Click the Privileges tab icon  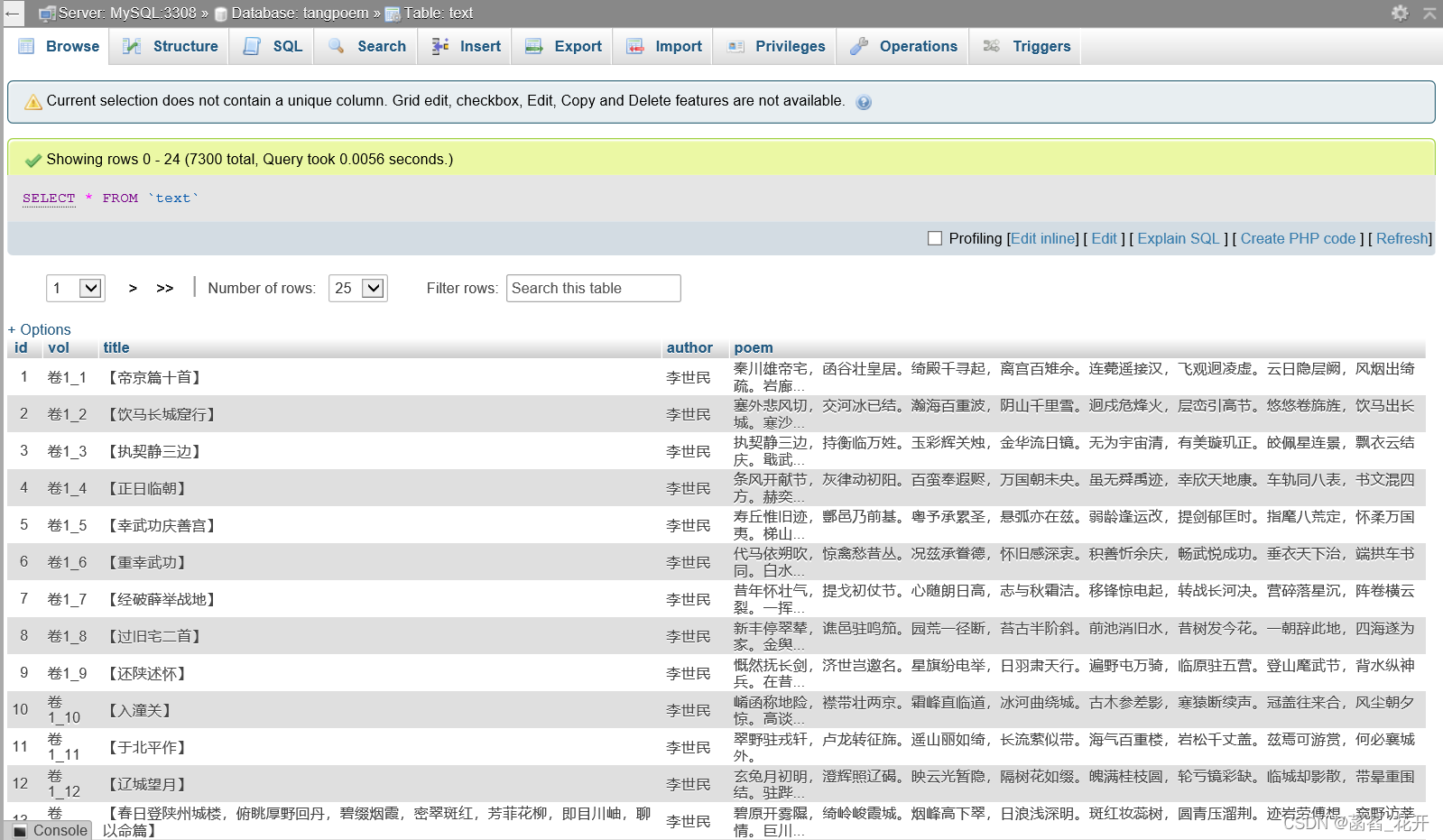point(735,46)
